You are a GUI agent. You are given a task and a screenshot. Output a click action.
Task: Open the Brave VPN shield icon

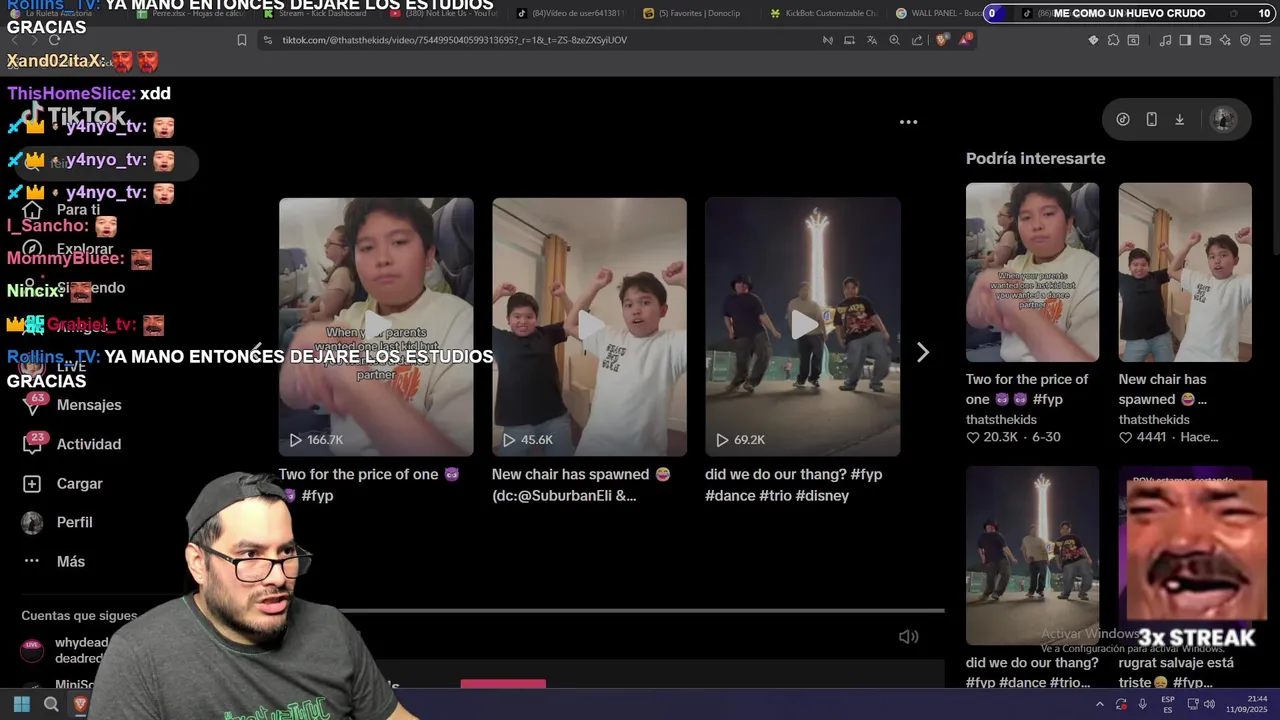coord(1245,40)
